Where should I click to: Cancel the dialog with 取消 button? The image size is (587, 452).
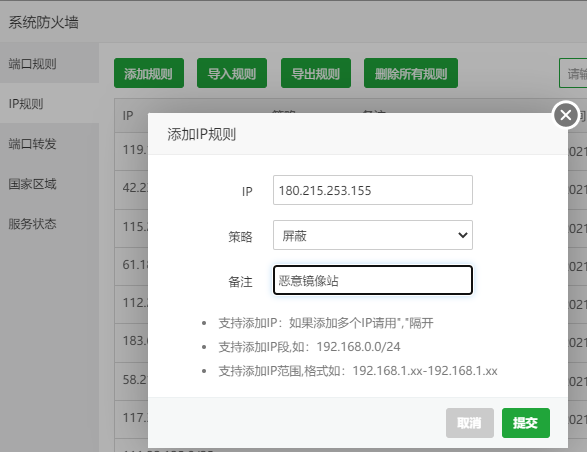coord(469,423)
